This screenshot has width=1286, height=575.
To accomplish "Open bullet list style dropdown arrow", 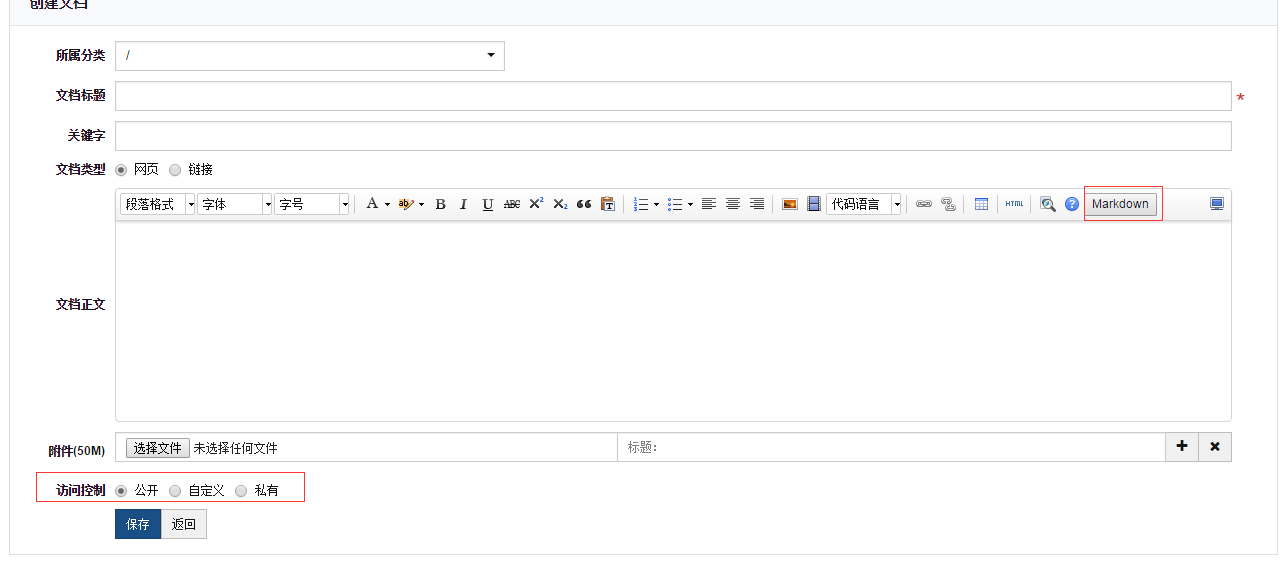I will click(690, 204).
